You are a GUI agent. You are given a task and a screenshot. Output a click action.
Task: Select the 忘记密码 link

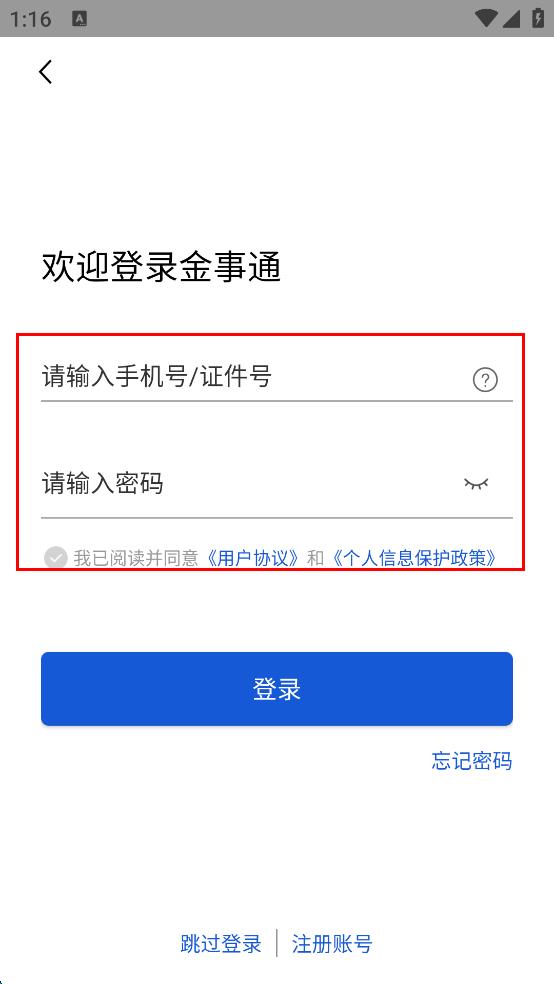472,761
